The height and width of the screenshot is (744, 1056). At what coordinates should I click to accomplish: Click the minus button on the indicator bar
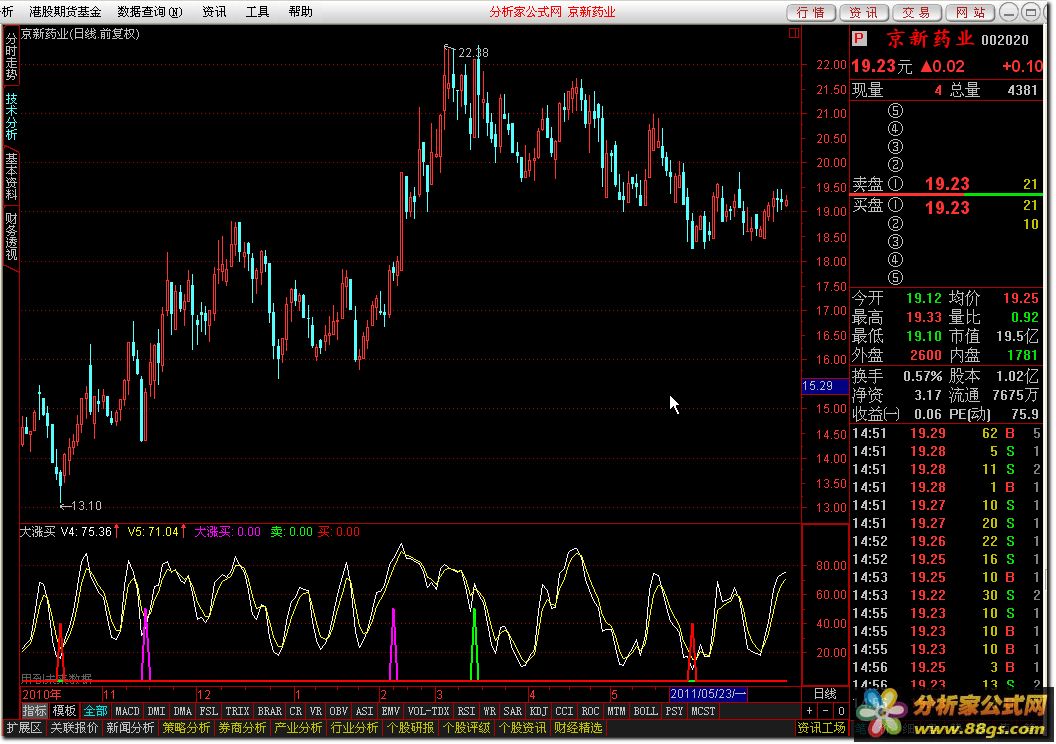click(826, 711)
